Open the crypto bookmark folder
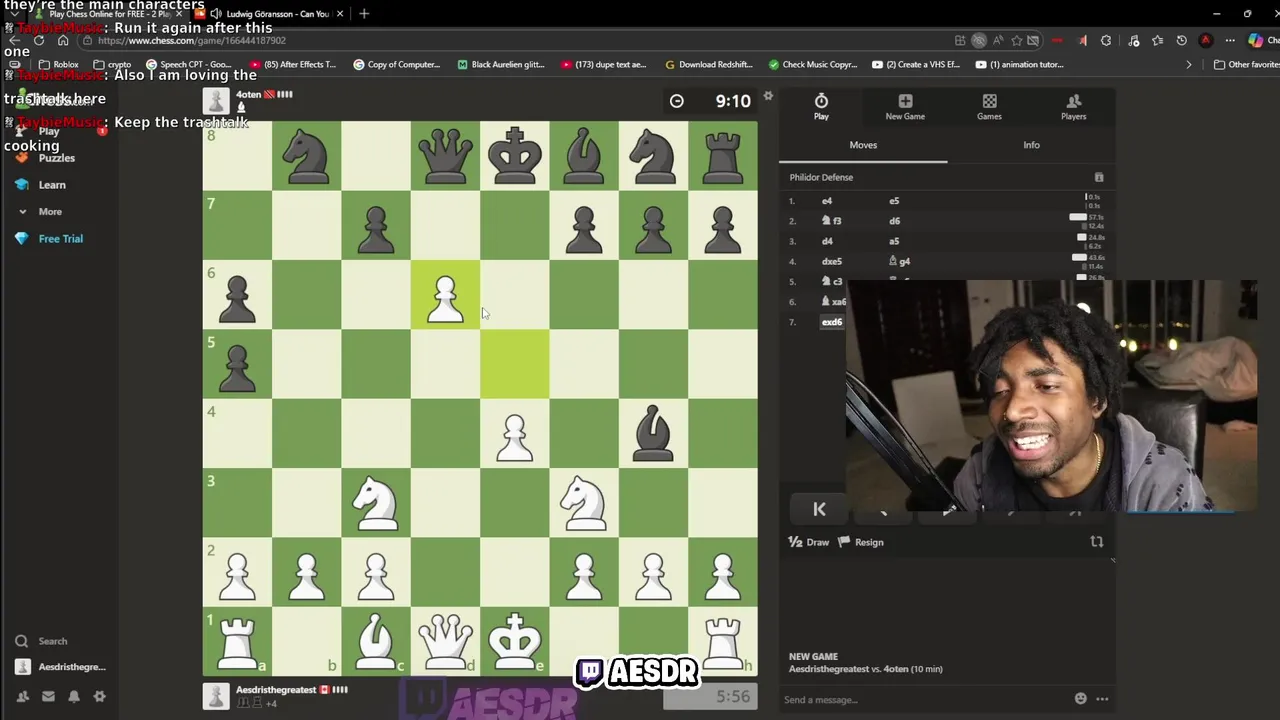This screenshot has width=1280, height=720. (112, 65)
